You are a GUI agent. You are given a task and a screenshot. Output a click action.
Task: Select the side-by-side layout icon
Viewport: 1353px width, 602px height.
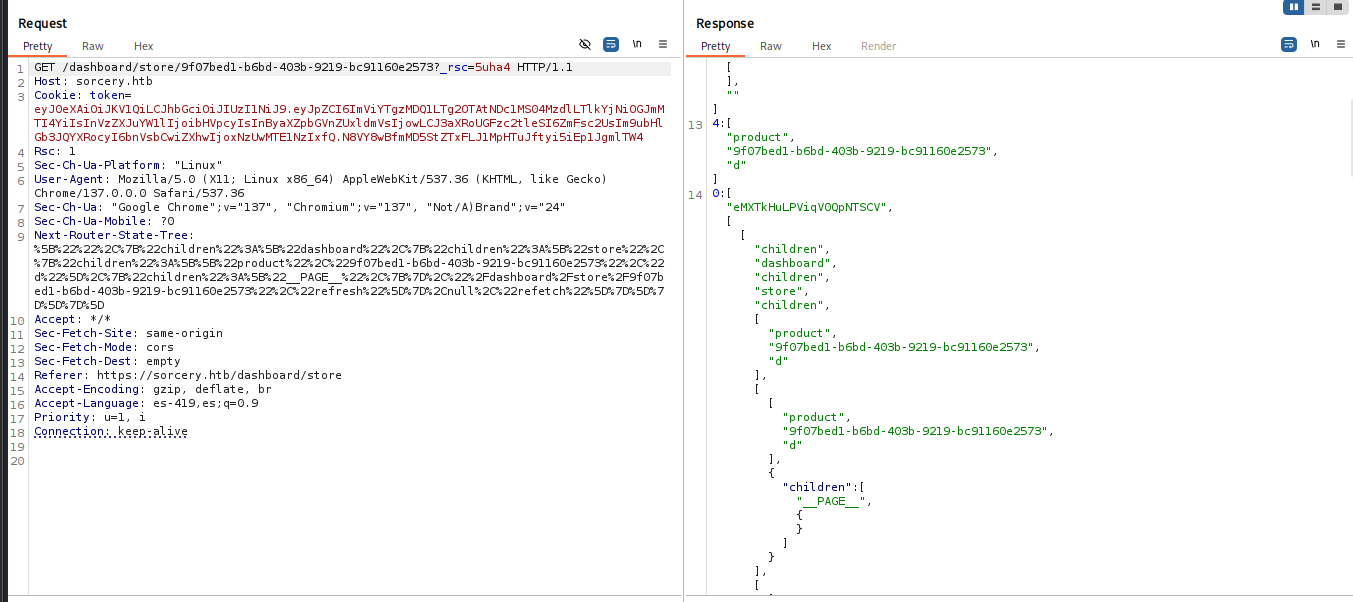pos(1293,7)
